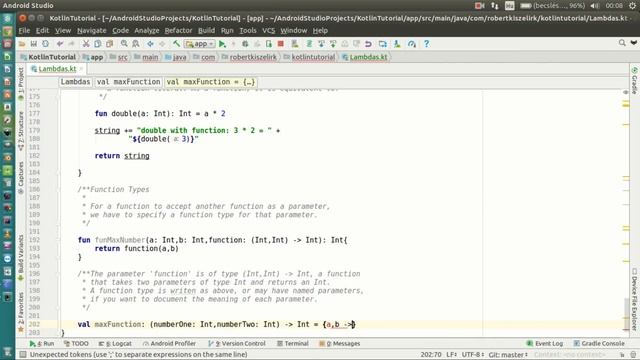Viewport: 640px width, 360px height.
Task: Click the 'val maxFunction = {…}' breadcrumb
Action: click(211, 82)
